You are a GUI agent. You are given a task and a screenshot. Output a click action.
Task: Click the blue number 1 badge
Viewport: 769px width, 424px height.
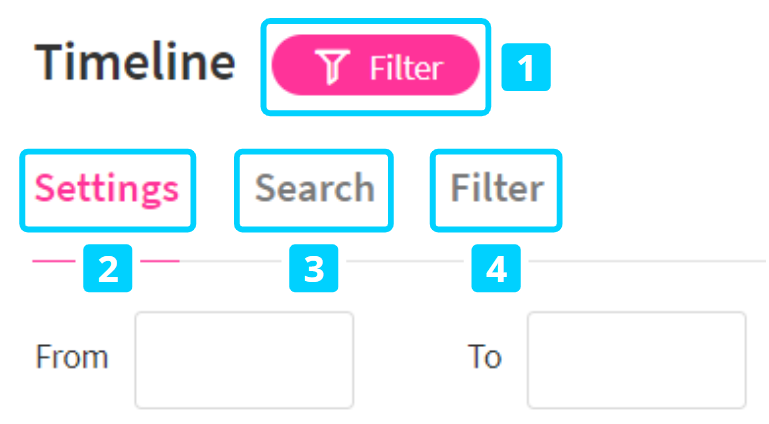coord(526,68)
